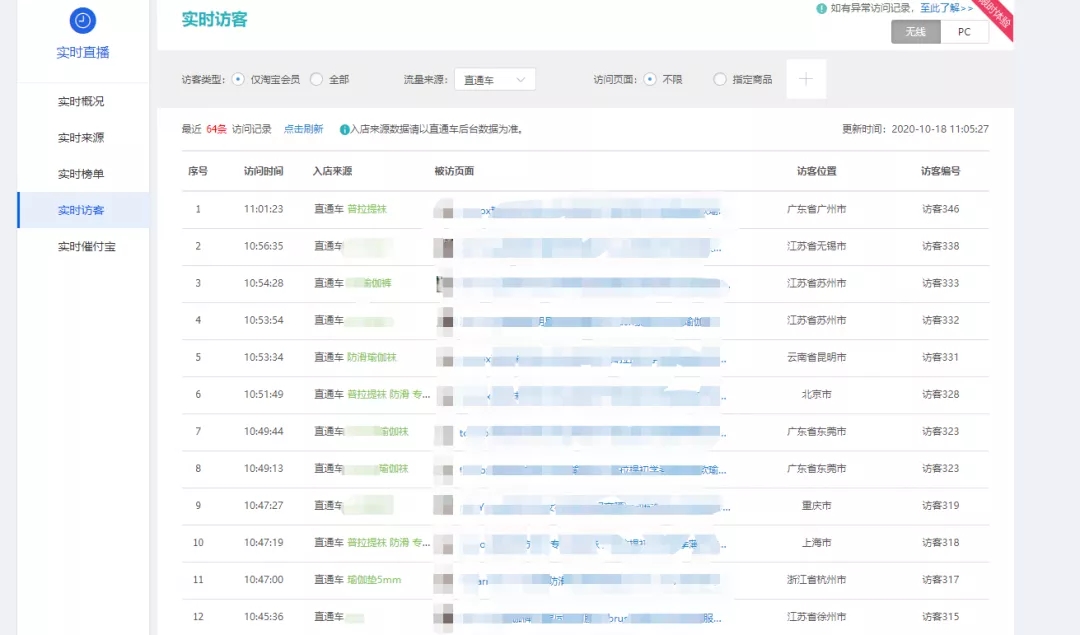The image size is (1080, 635).
Task: Go to 实时来源 in the sidebar
Action: pyautogui.click(x=81, y=138)
